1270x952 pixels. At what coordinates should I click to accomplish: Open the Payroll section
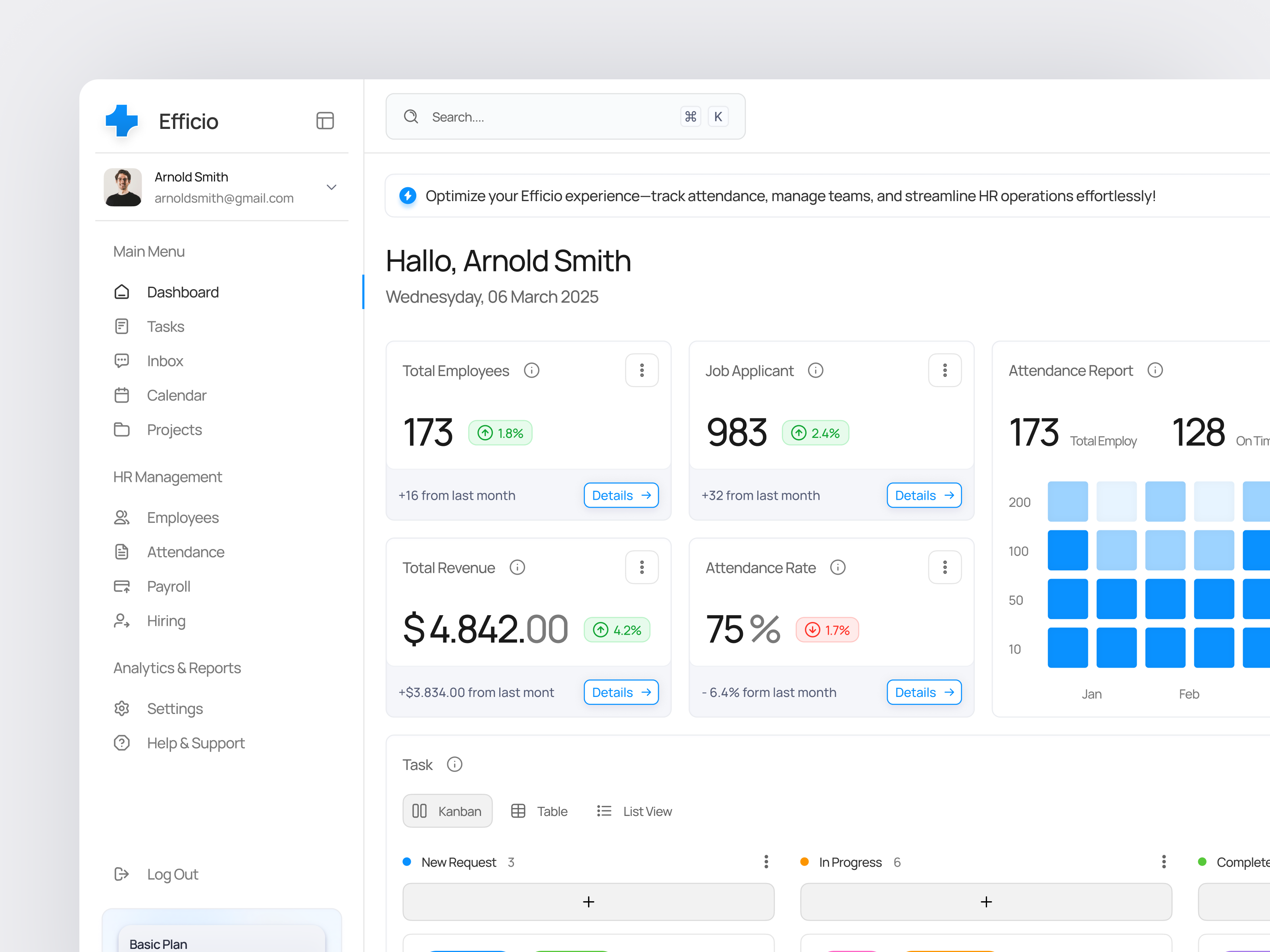click(168, 586)
